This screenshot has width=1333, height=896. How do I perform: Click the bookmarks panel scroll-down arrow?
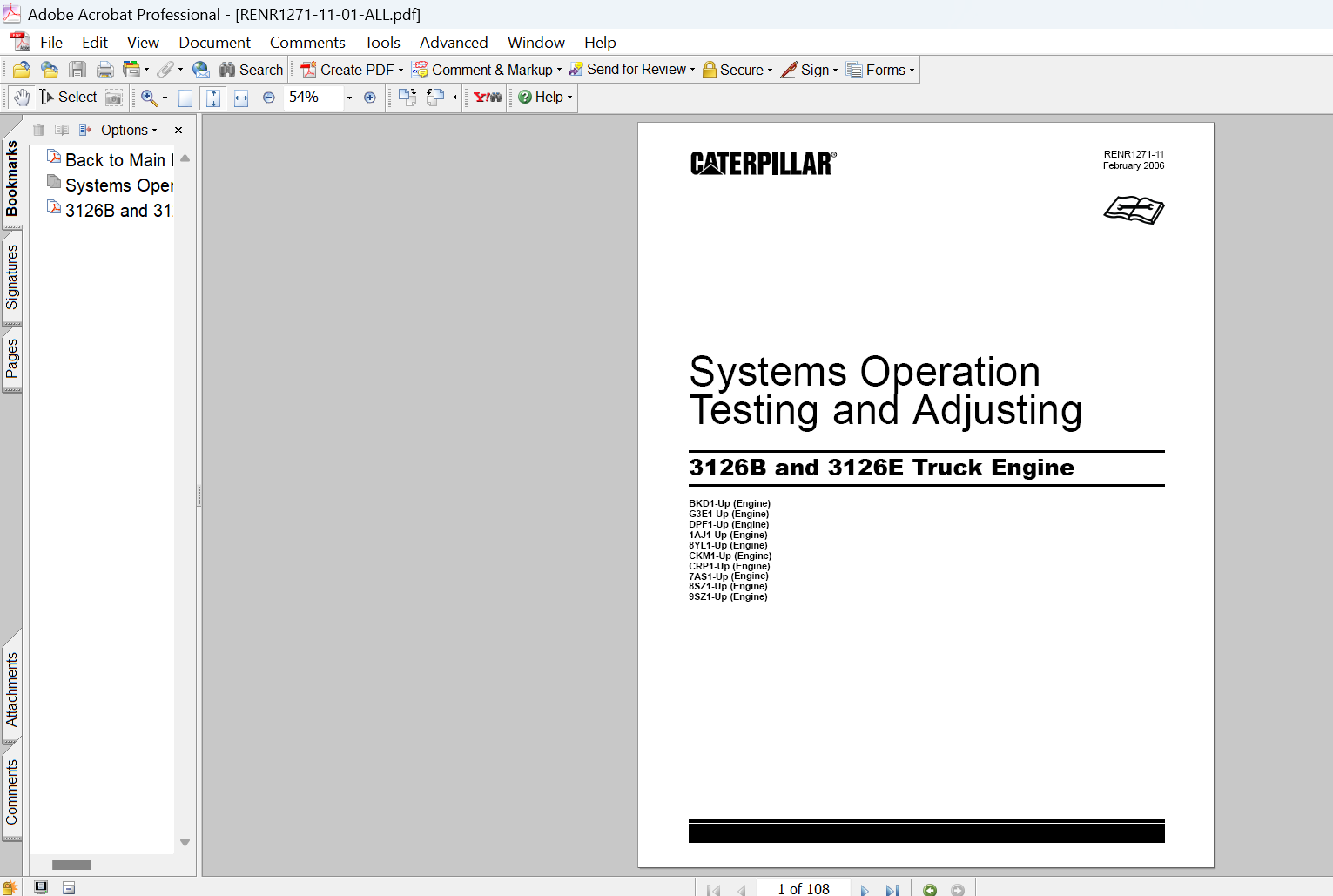click(185, 842)
